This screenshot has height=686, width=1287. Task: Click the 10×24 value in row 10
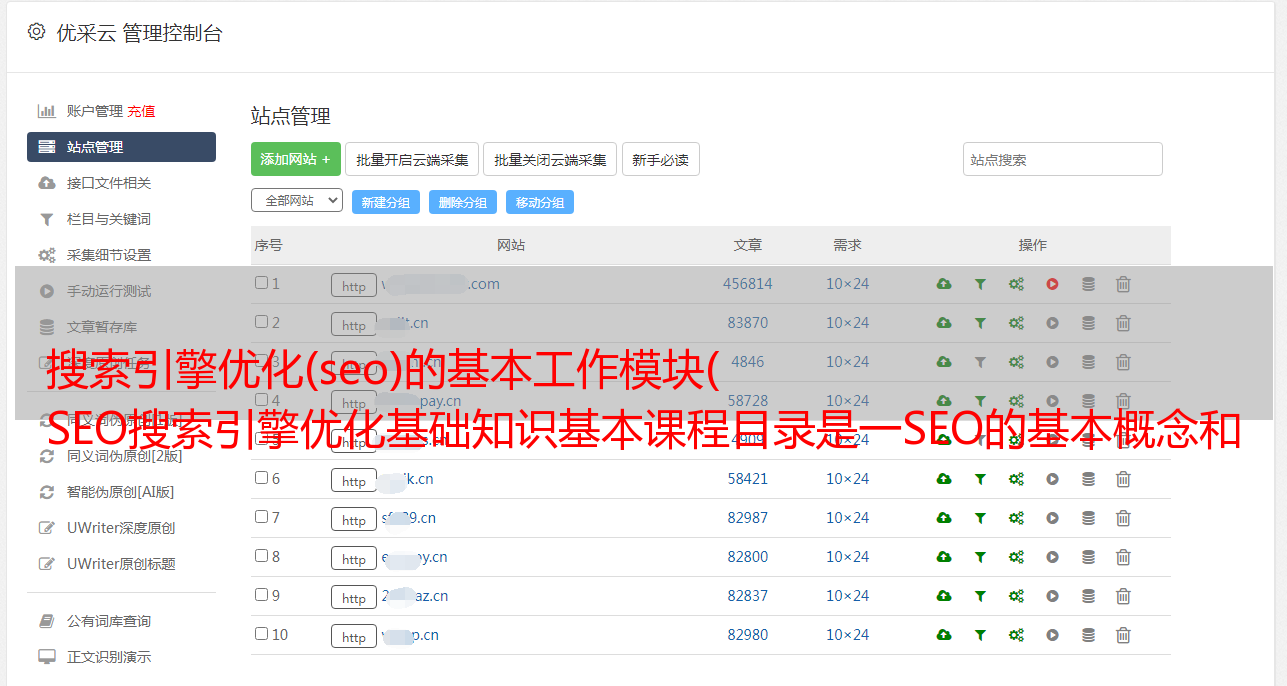(848, 635)
